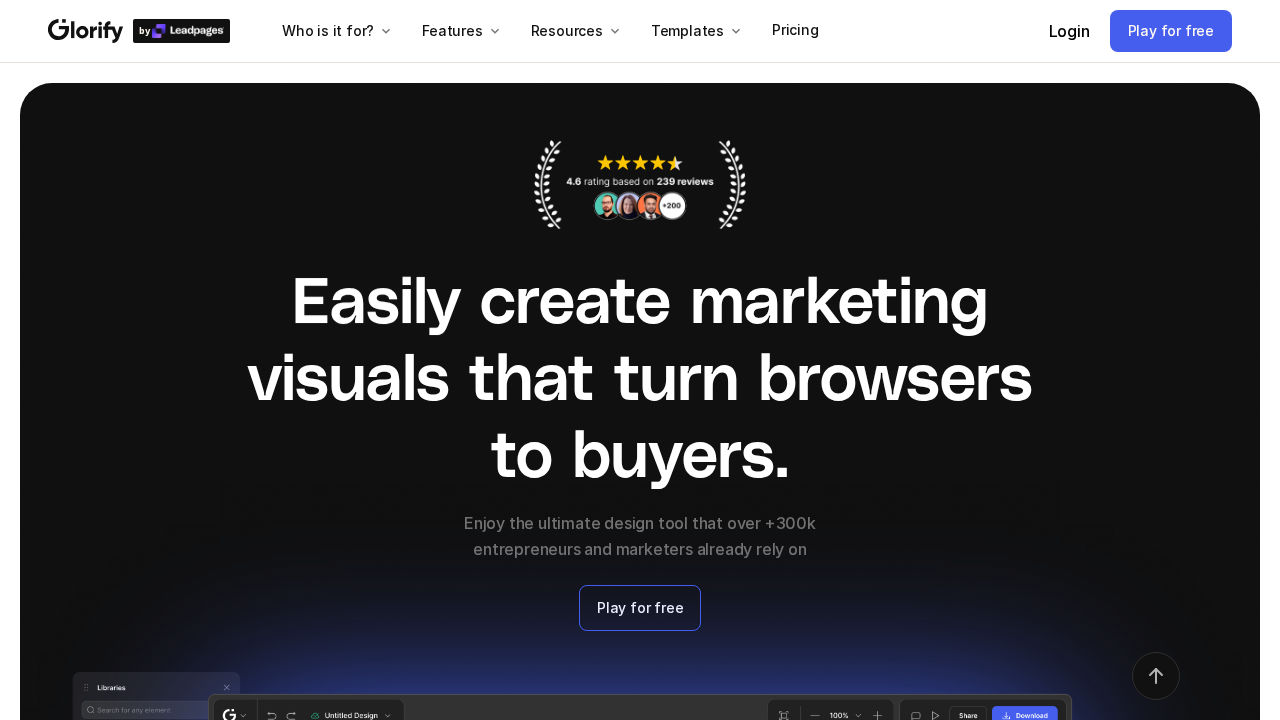
Task: Open the Templates dropdown menu
Action: (x=695, y=31)
